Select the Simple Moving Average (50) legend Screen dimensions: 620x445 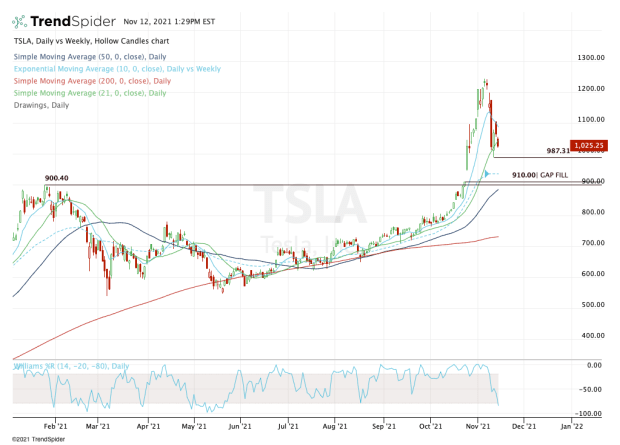coord(90,57)
